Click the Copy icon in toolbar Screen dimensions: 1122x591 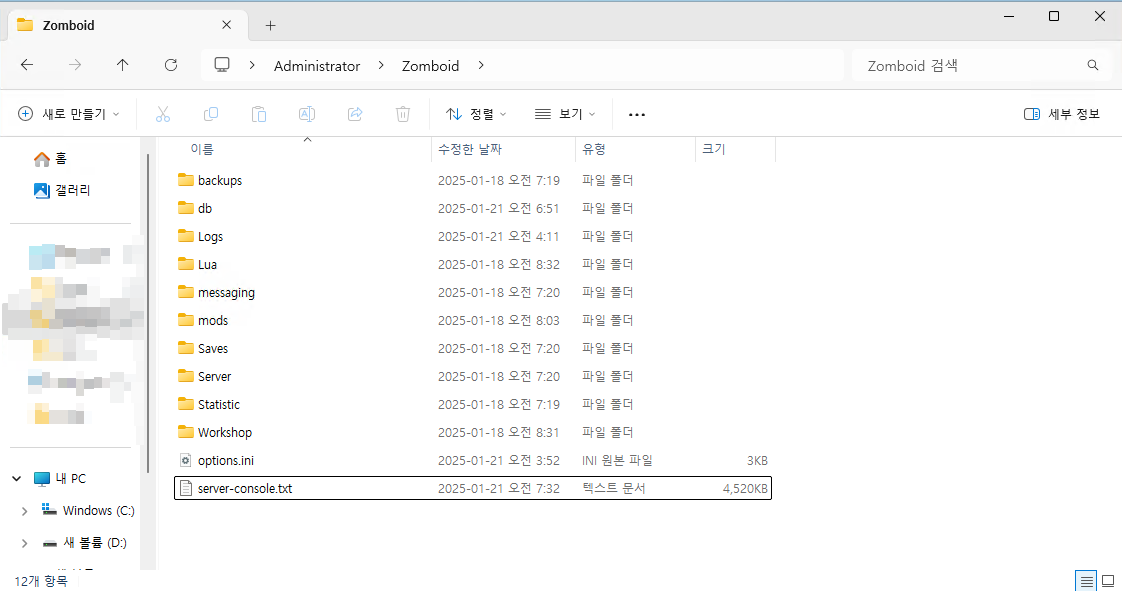(211, 114)
